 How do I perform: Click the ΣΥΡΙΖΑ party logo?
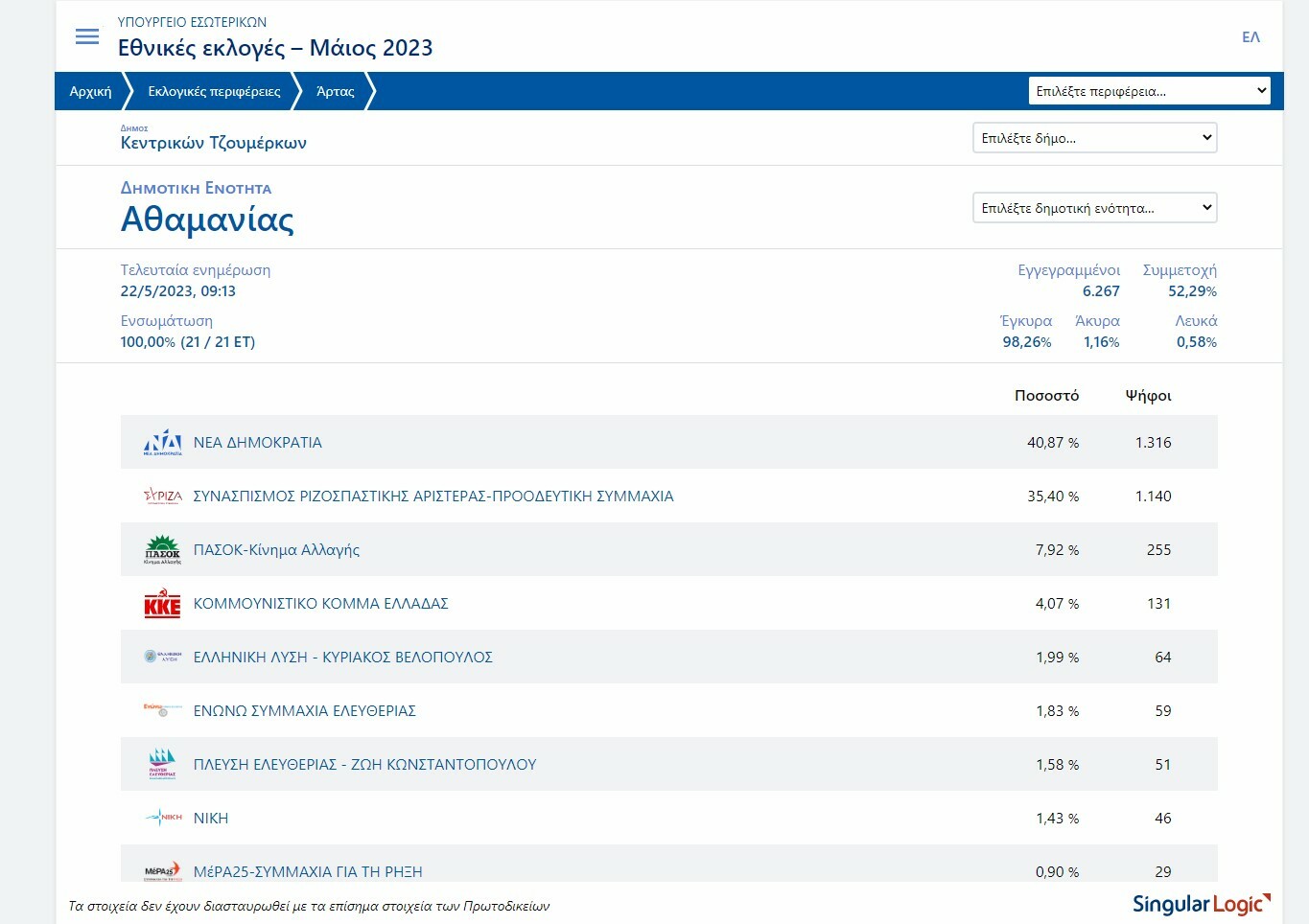point(162,496)
